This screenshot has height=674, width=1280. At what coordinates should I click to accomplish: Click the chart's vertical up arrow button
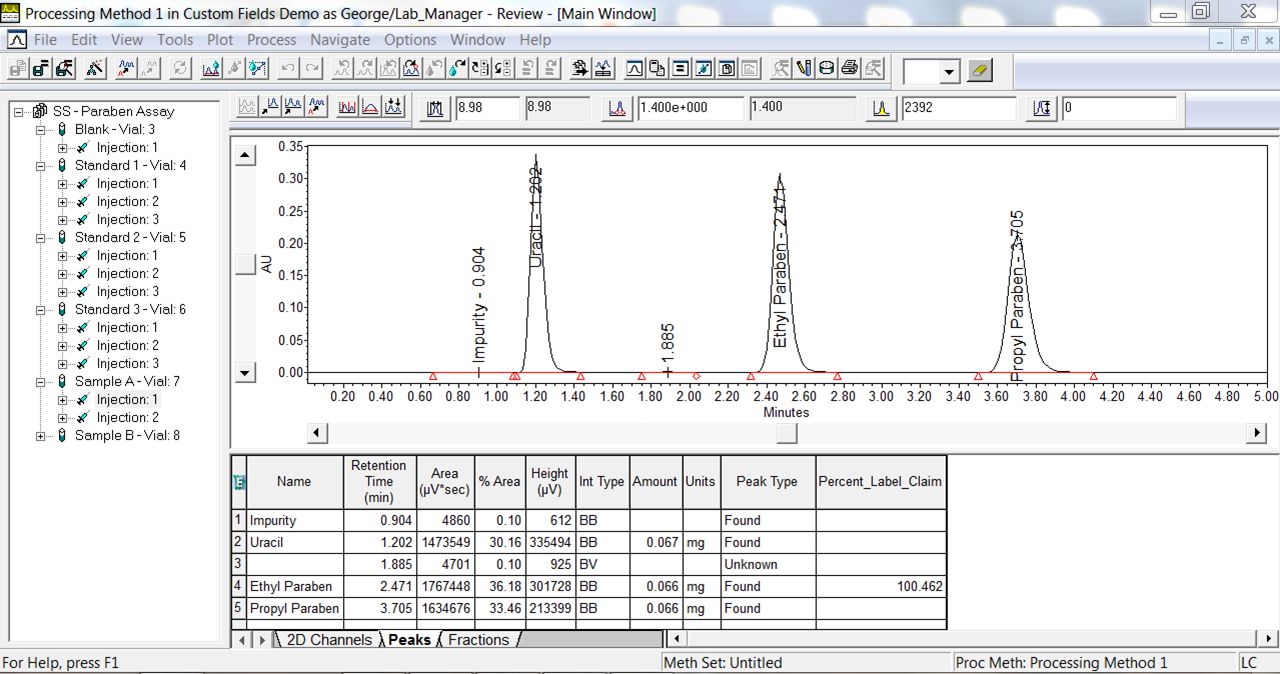pos(244,155)
